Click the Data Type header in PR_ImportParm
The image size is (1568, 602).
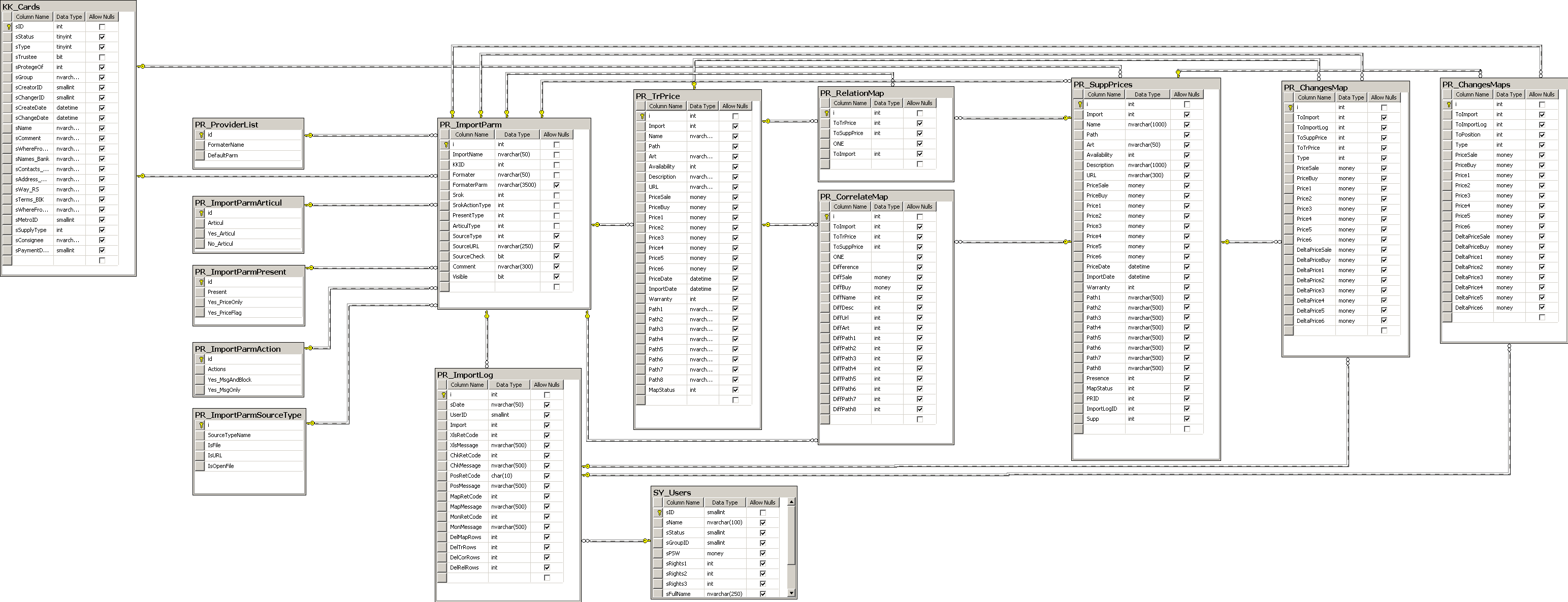click(517, 135)
